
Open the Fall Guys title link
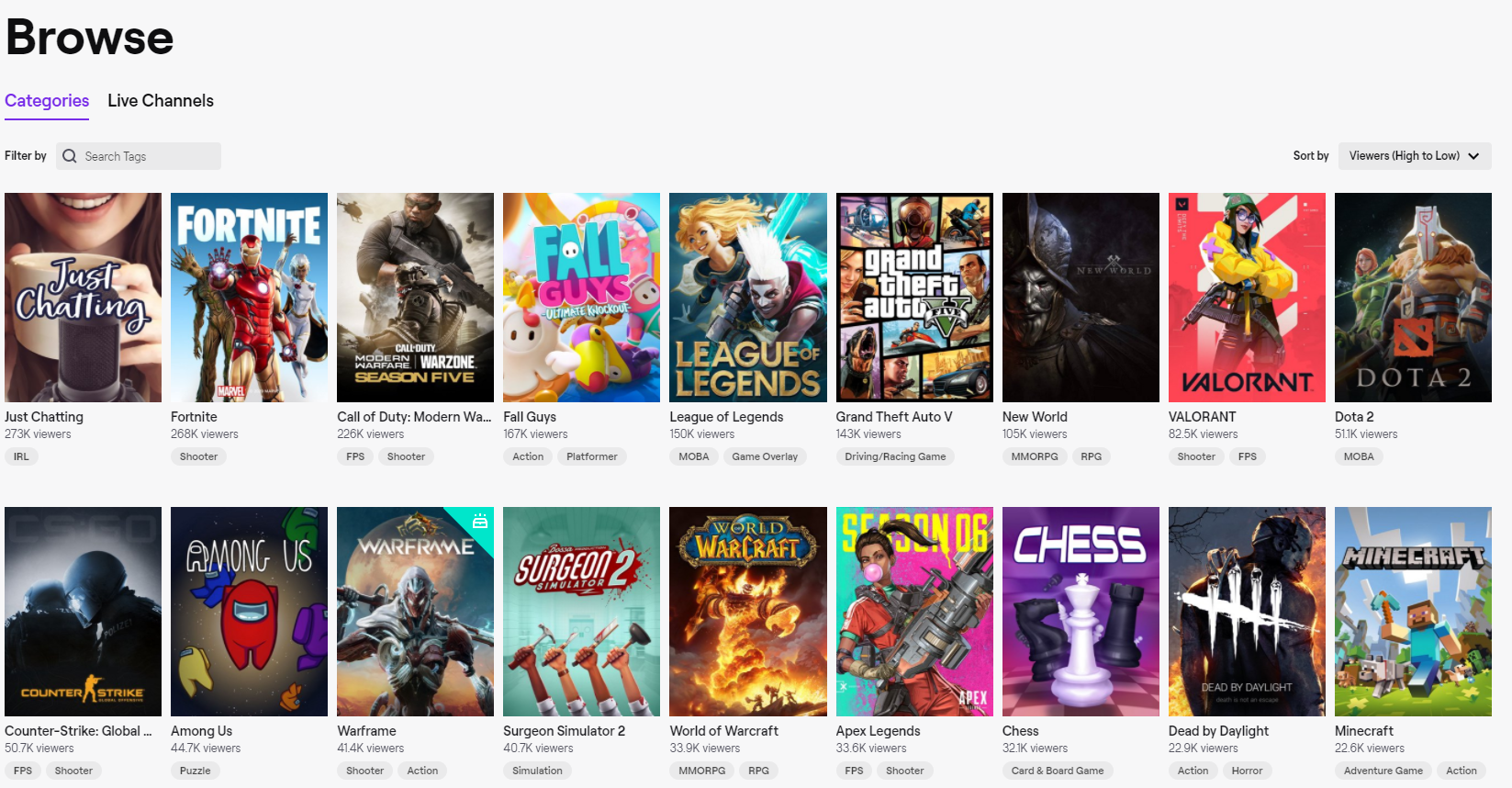pyautogui.click(x=530, y=417)
